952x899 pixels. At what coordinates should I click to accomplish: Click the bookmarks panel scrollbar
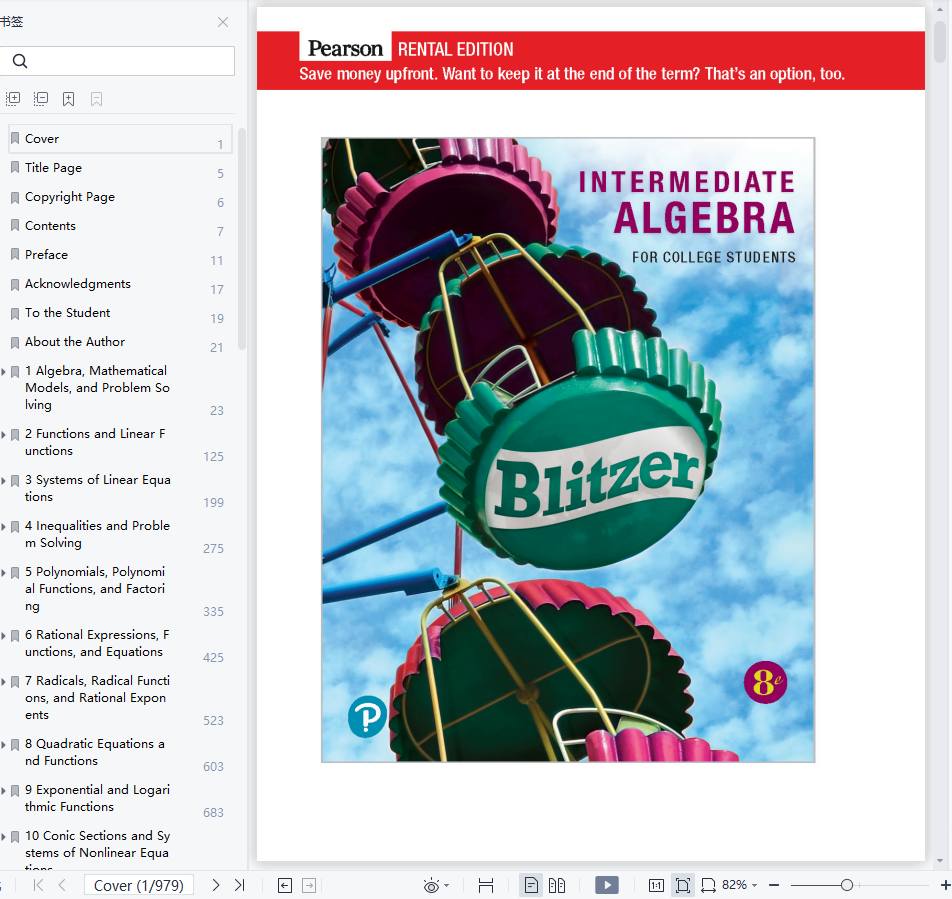242,239
